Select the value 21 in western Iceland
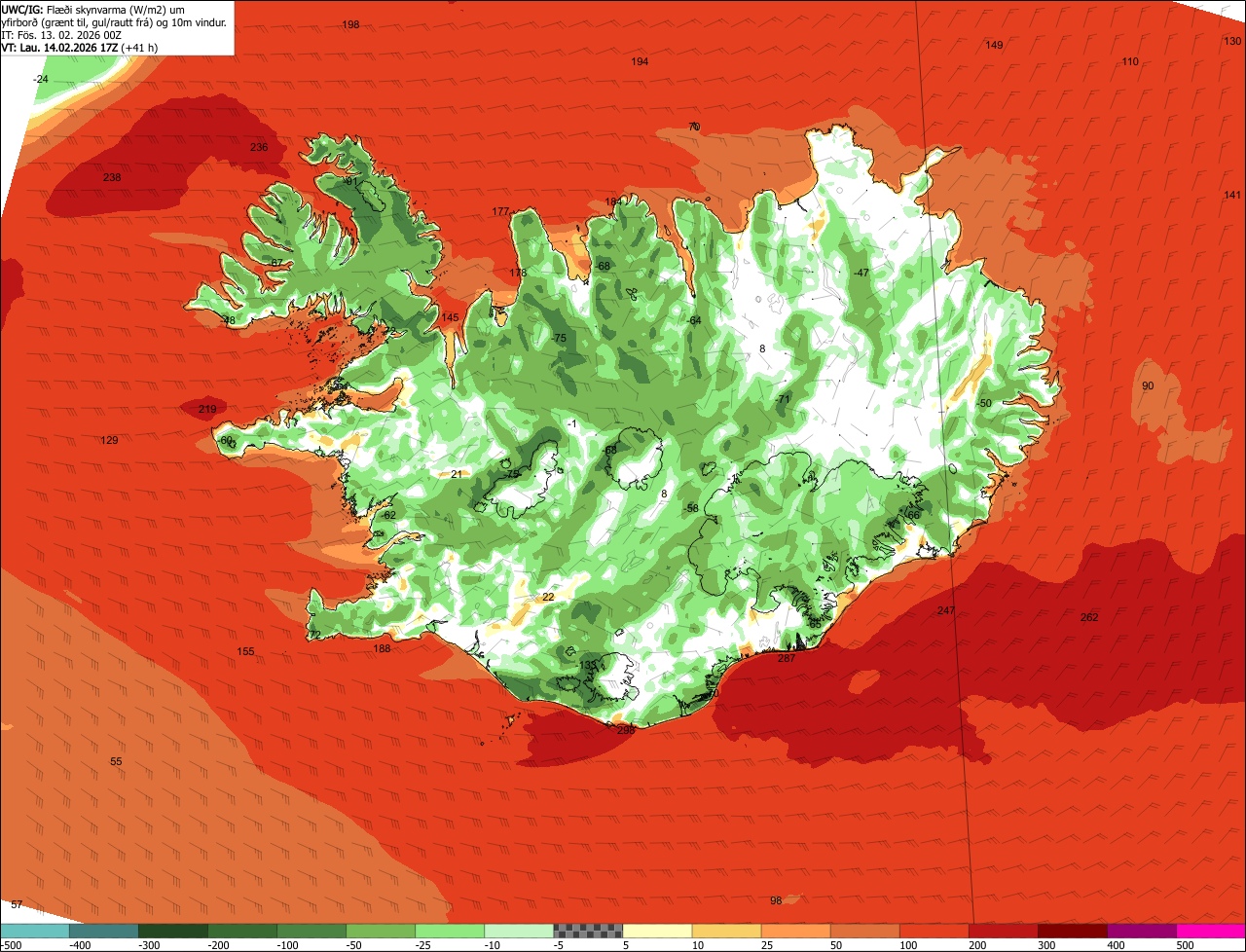The height and width of the screenshot is (952, 1246). click(457, 474)
